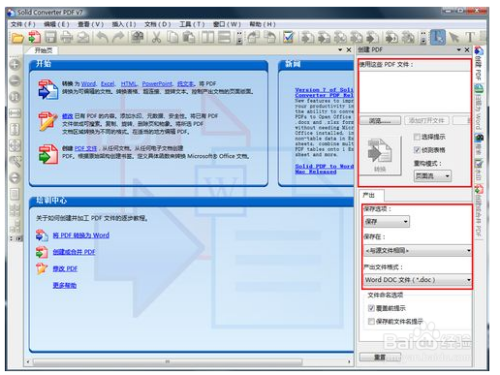500x375 pixels.
Task: Click the Excel link in 开始 panel
Action: click(x=108, y=84)
